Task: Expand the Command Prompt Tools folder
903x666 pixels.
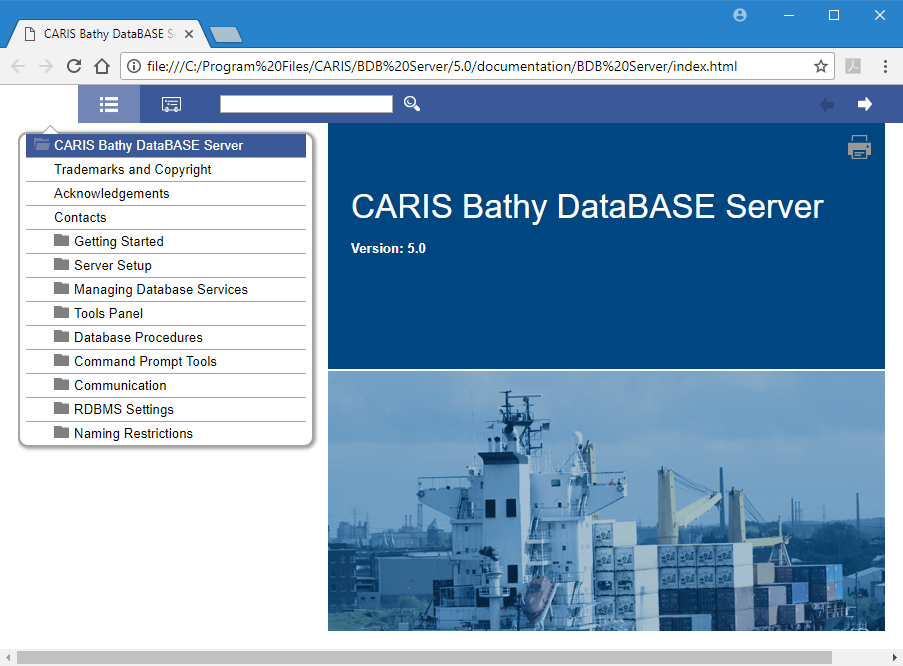Action: (x=145, y=361)
